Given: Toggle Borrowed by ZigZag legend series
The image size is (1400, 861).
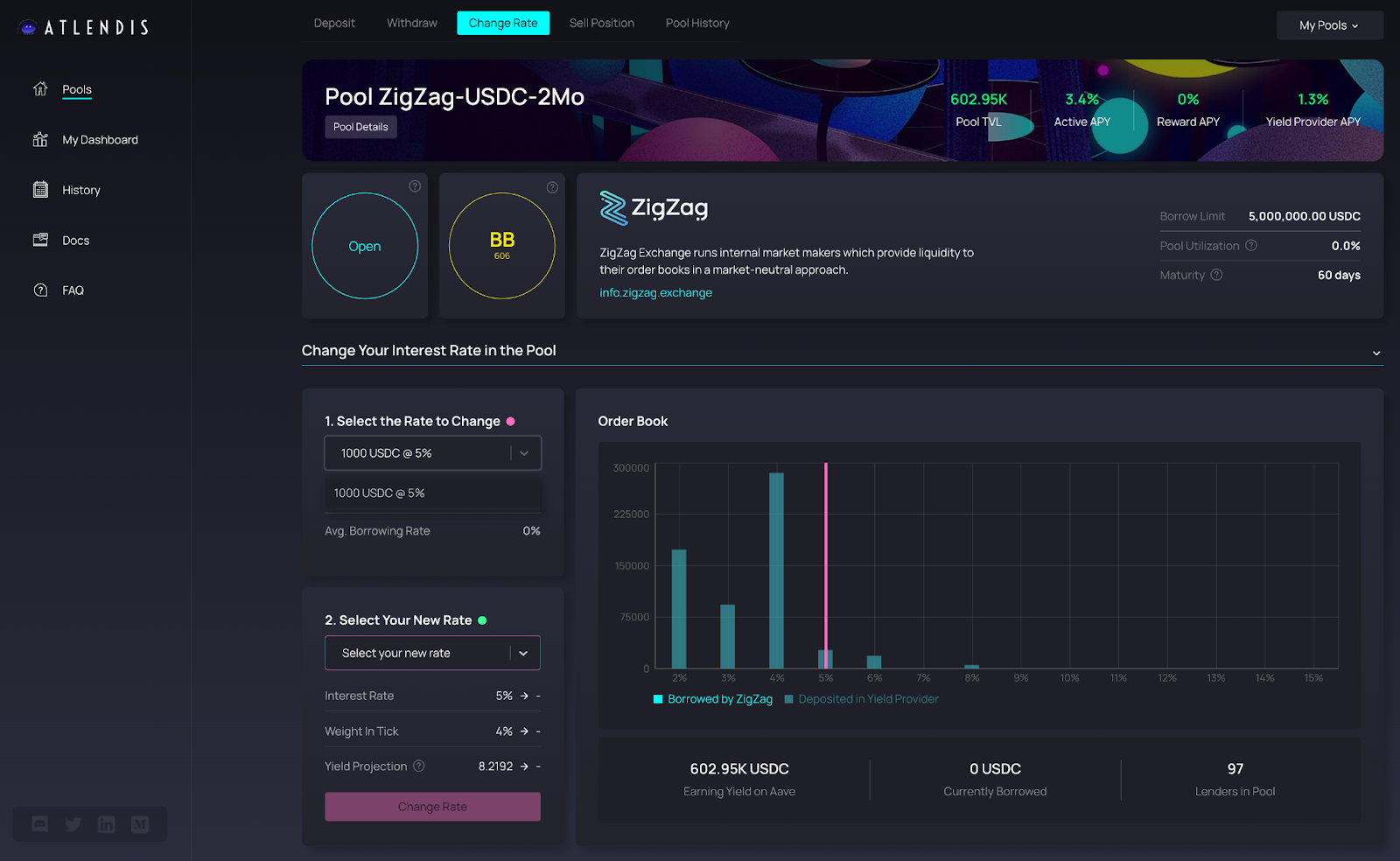Looking at the screenshot, I should (x=713, y=699).
